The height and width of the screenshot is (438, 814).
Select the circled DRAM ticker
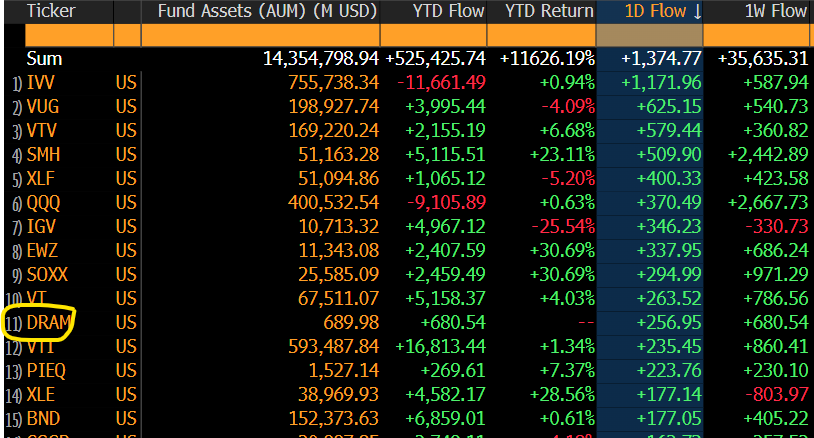(x=50, y=322)
